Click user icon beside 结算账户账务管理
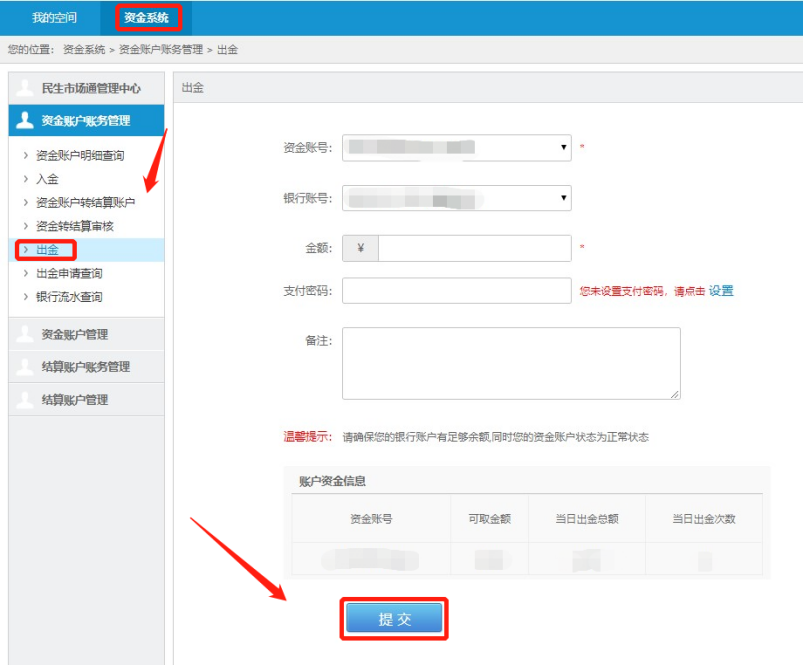Screen dimensions: 803x665 coord(24,367)
